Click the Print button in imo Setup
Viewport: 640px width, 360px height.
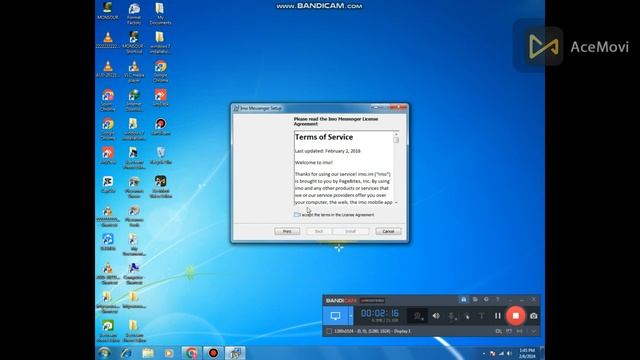(287, 231)
